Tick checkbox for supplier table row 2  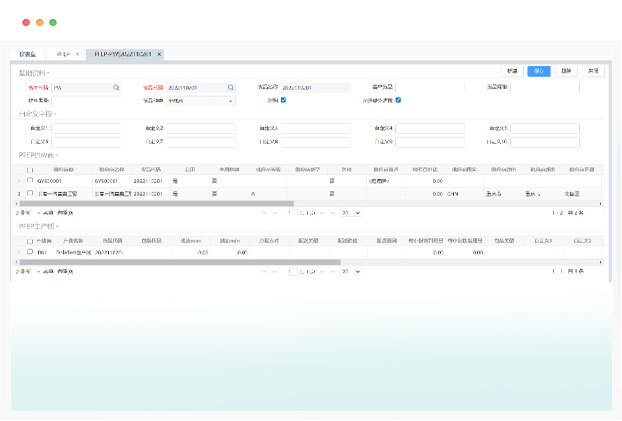30,193
